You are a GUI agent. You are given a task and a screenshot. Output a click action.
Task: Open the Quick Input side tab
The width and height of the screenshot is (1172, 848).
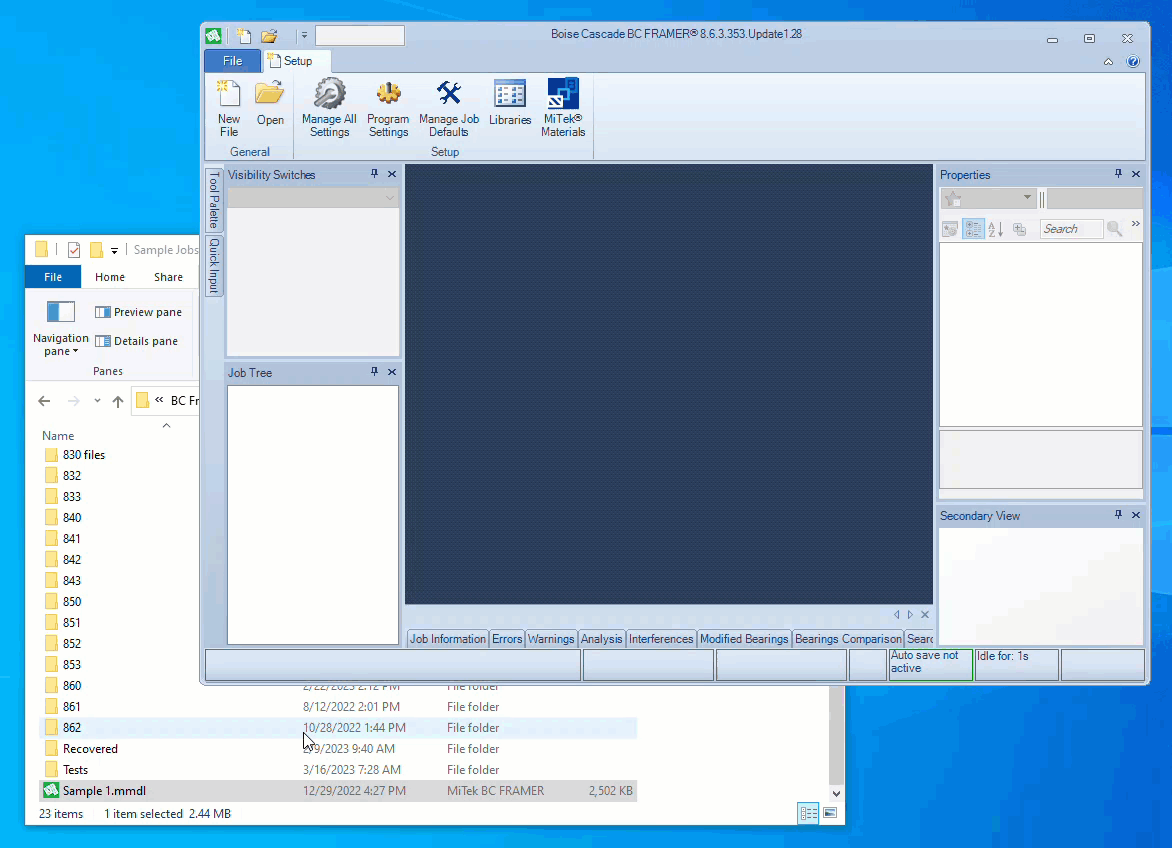214,265
